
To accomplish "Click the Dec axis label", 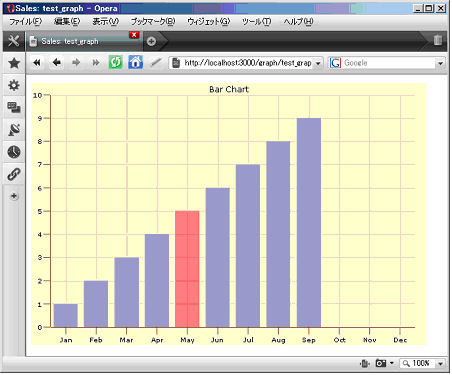I will (400, 340).
